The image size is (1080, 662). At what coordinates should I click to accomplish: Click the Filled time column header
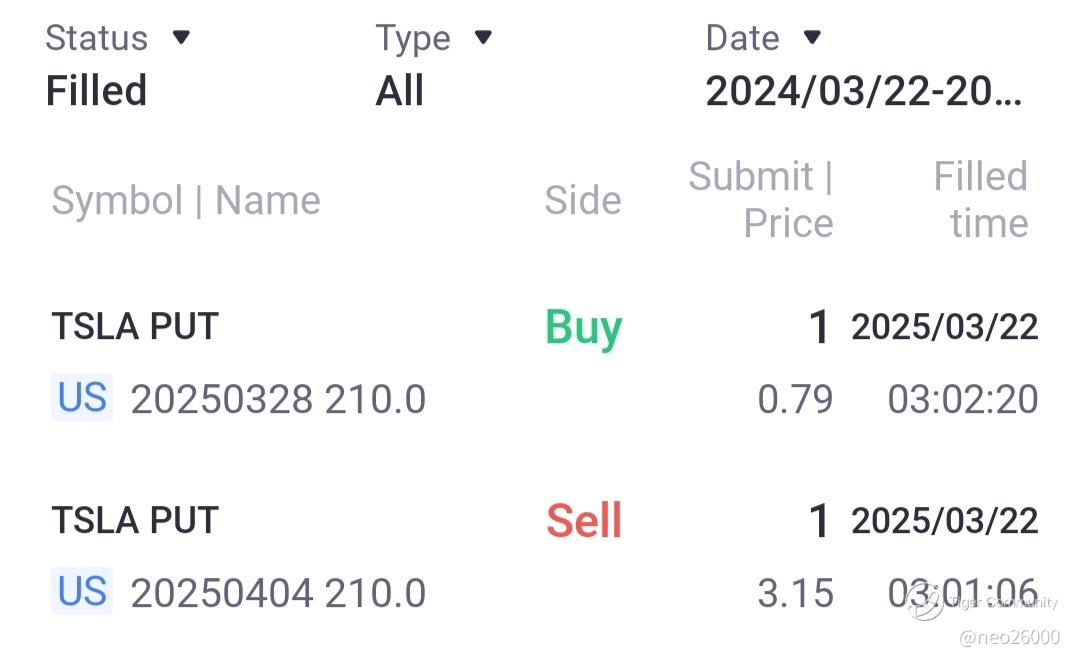tap(981, 200)
